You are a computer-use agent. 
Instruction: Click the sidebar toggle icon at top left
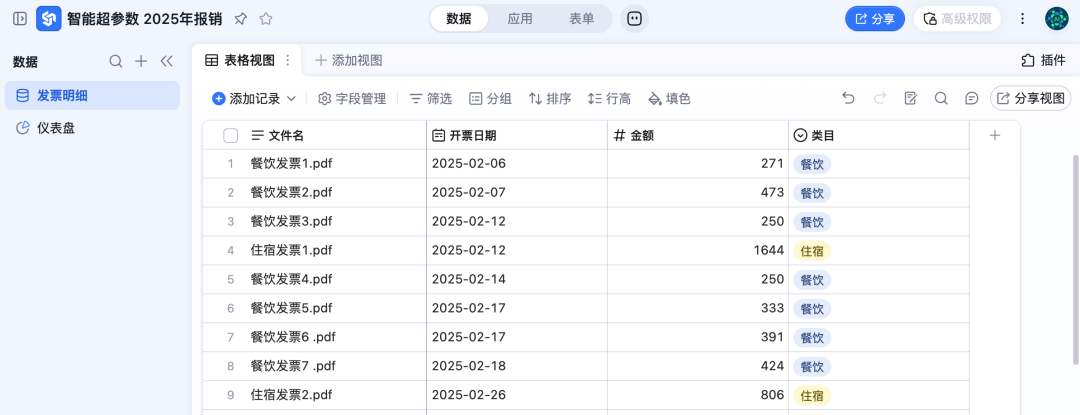point(20,19)
